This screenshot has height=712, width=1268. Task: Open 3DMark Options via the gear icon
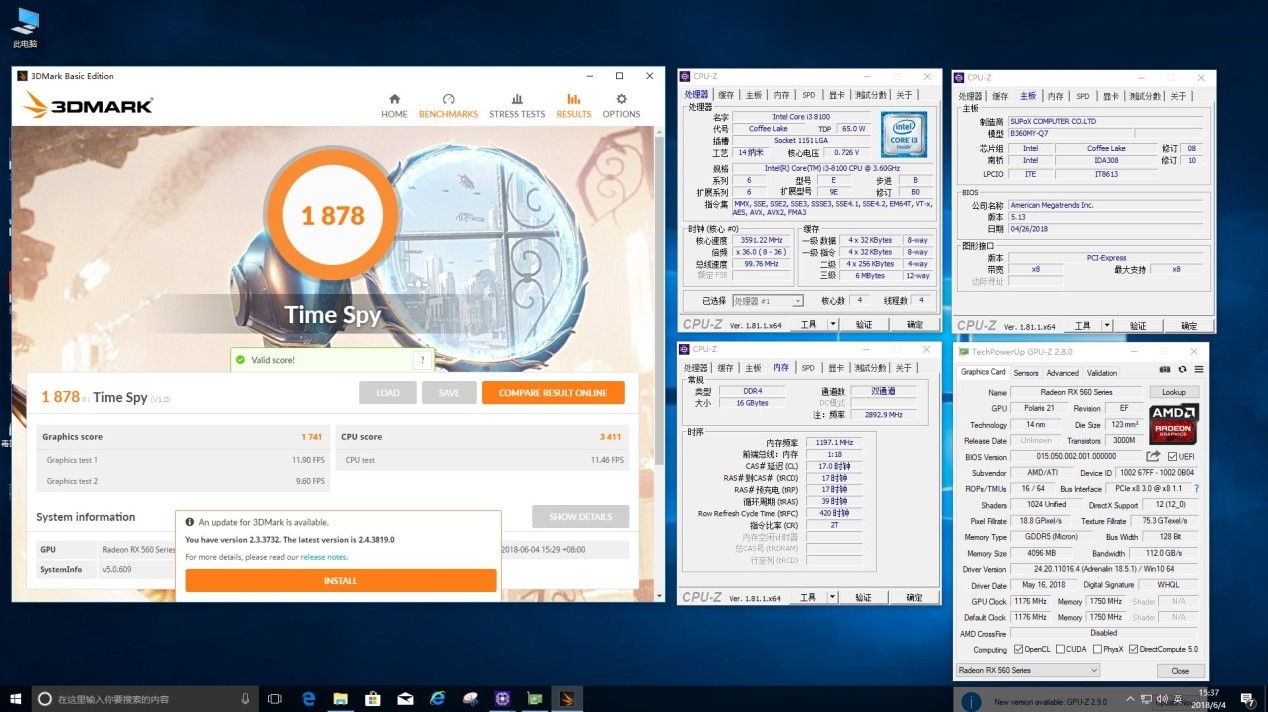point(620,104)
